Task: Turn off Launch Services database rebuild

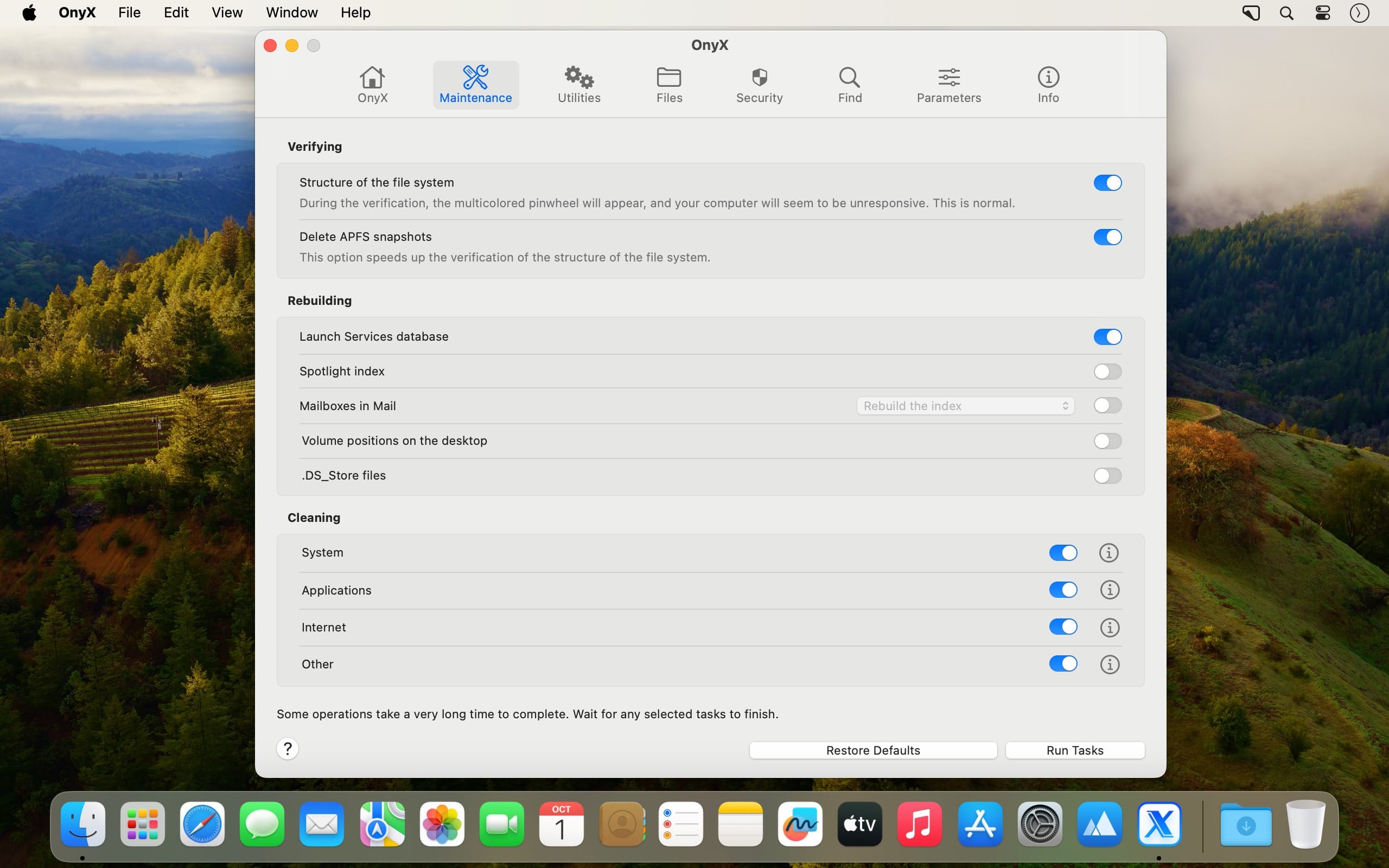Action: coord(1107,337)
